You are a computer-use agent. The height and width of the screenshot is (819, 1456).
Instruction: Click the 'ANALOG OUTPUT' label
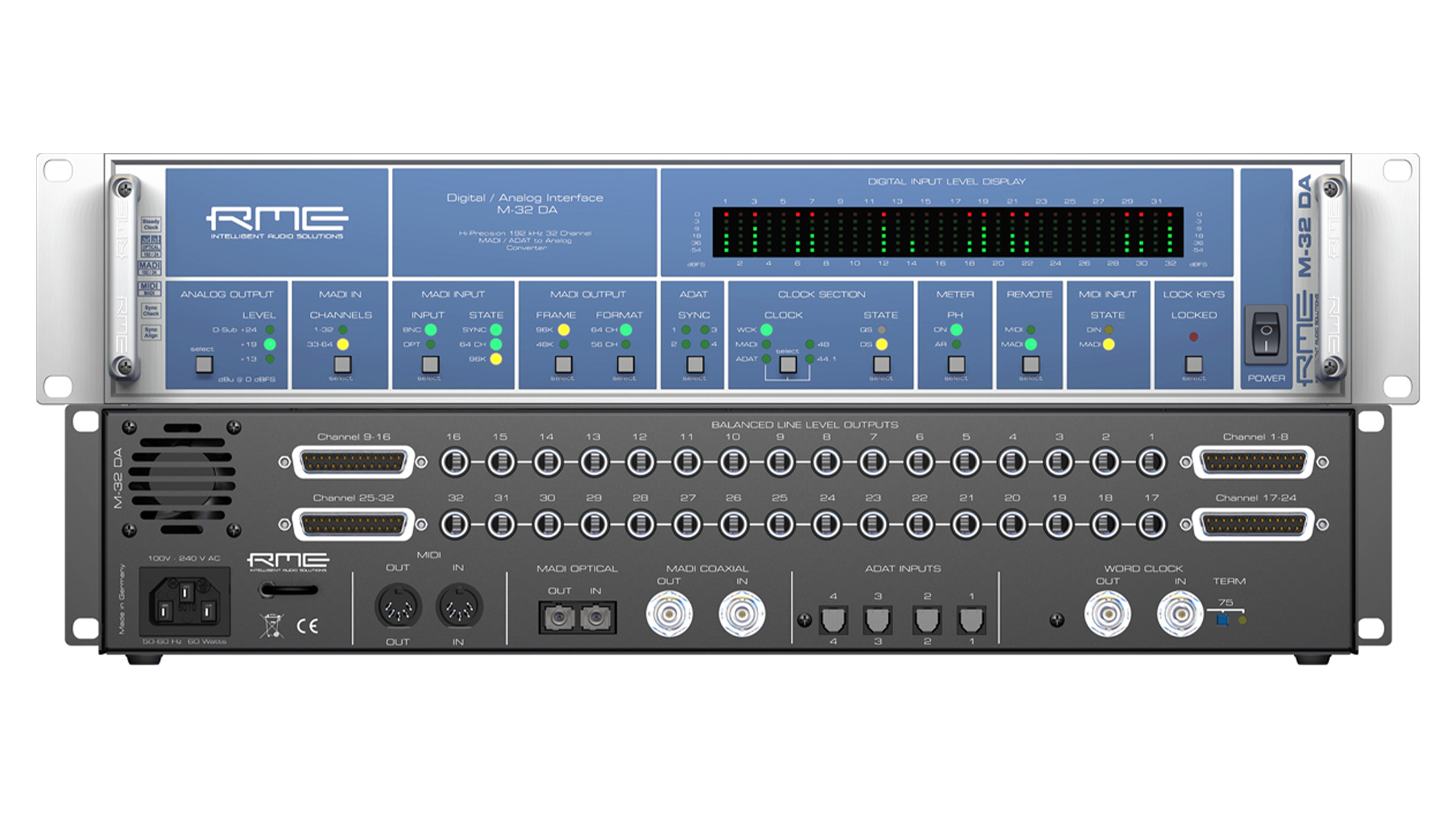(227, 294)
